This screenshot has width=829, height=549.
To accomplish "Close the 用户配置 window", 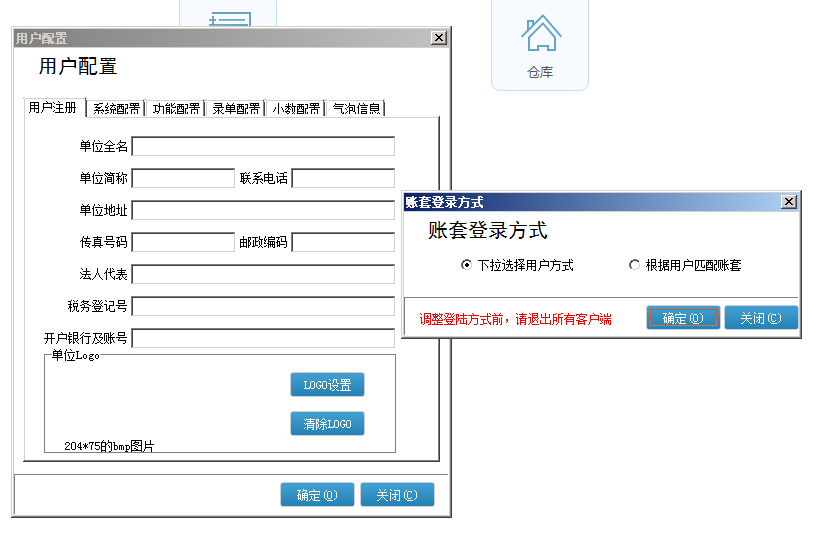I will (x=438, y=38).
